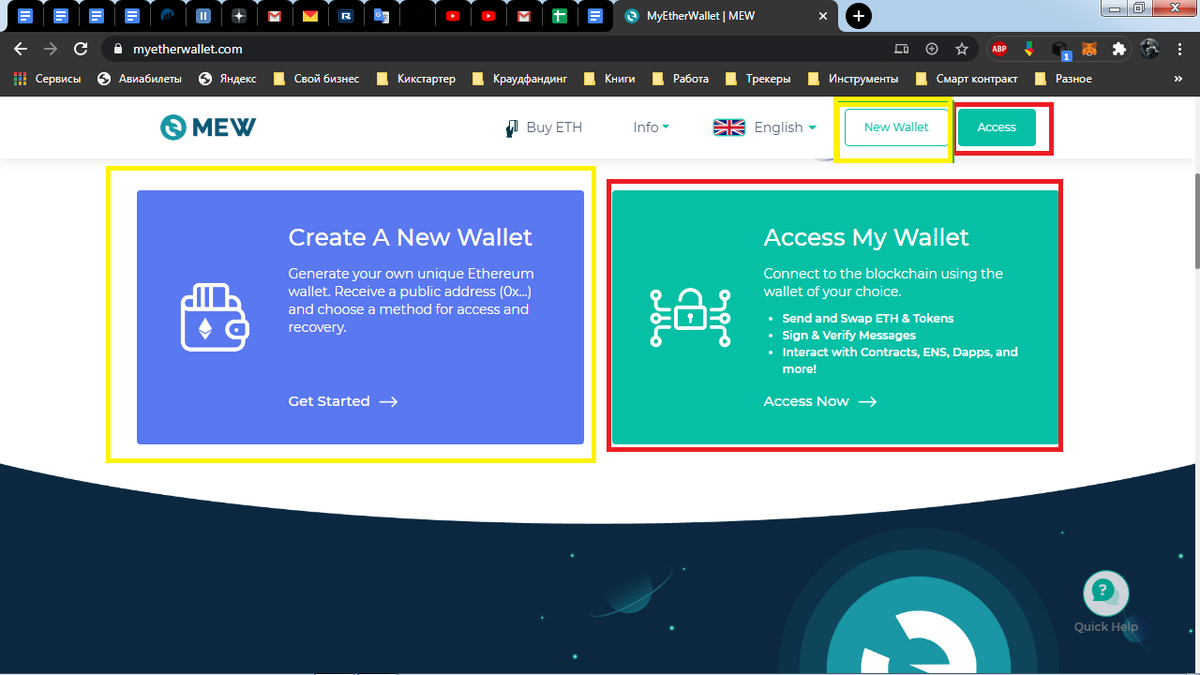Open the Авиабилеты bookmark
Image resolution: width=1200 pixels, height=675 pixels.
coord(140,78)
